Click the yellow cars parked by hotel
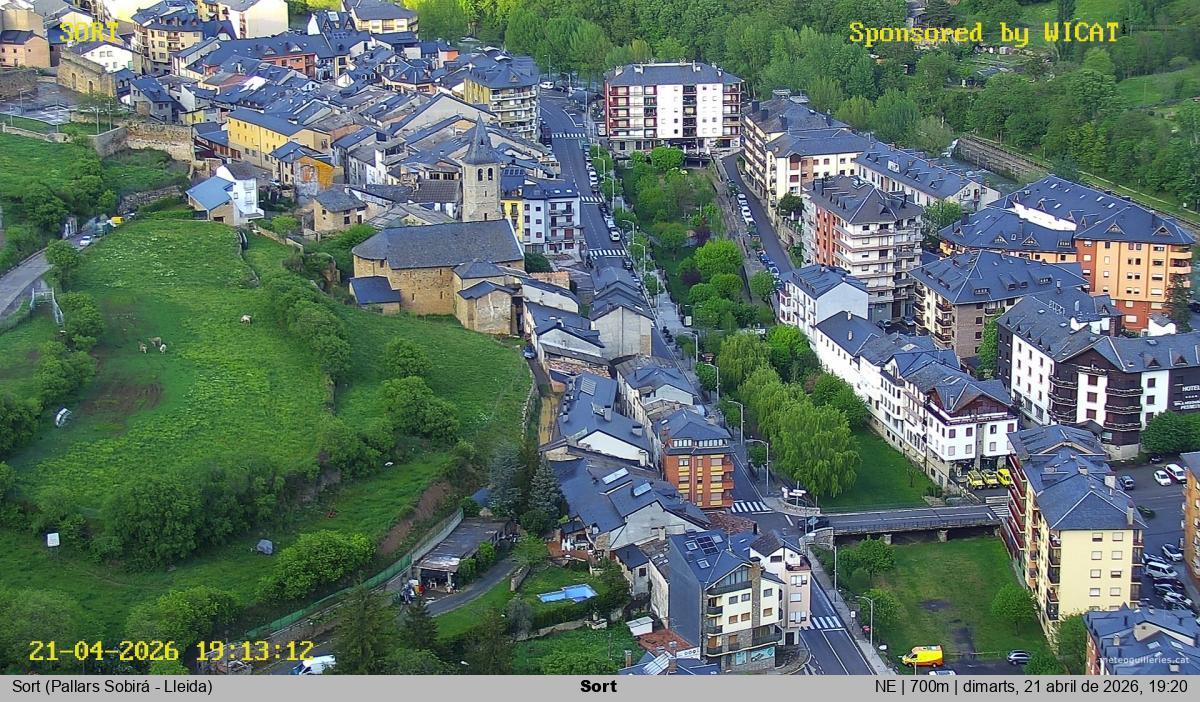 pyautogui.click(x=988, y=478)
